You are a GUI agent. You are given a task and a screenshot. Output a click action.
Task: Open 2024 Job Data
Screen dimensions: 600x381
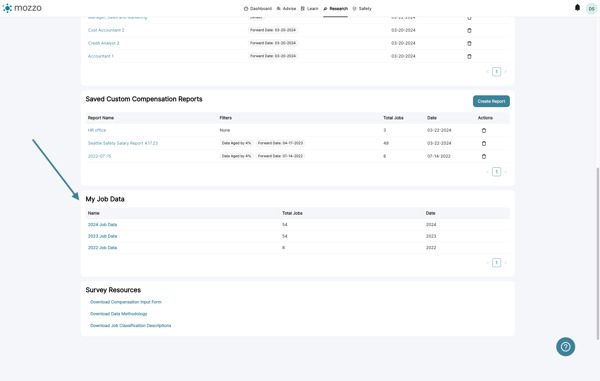point(103,225)
